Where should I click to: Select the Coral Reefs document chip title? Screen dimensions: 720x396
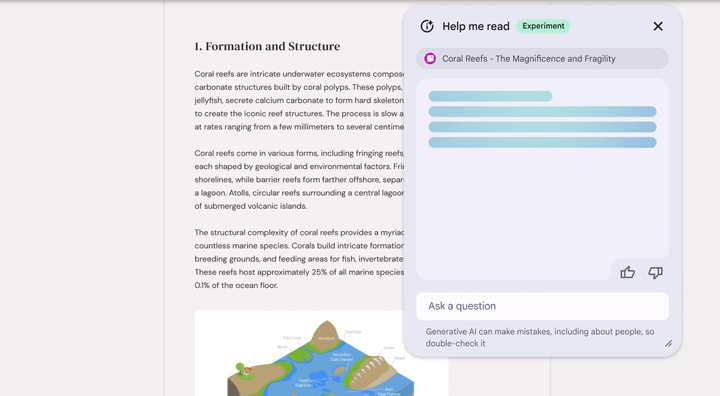[529, 59]
